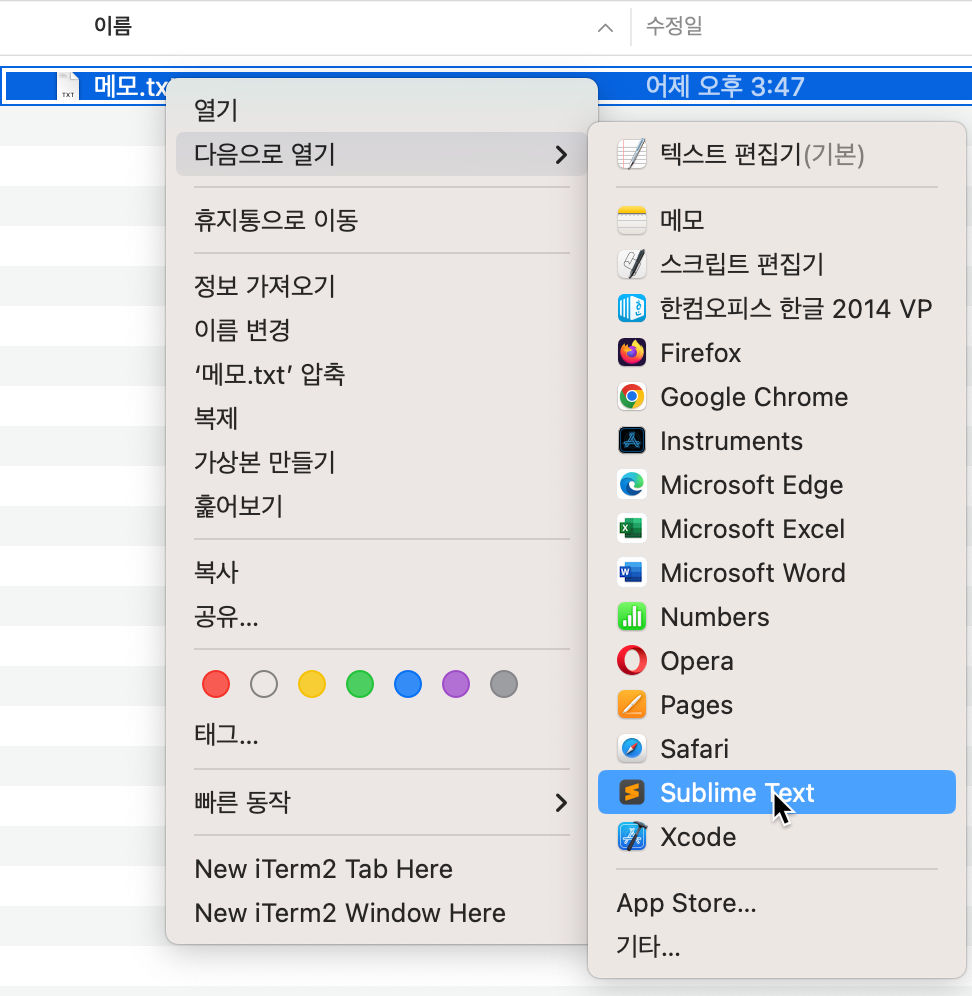The height and width of the screenshot is (996, 972).
Task: Click the Safari compass icon
Action: tap(631, 749)
